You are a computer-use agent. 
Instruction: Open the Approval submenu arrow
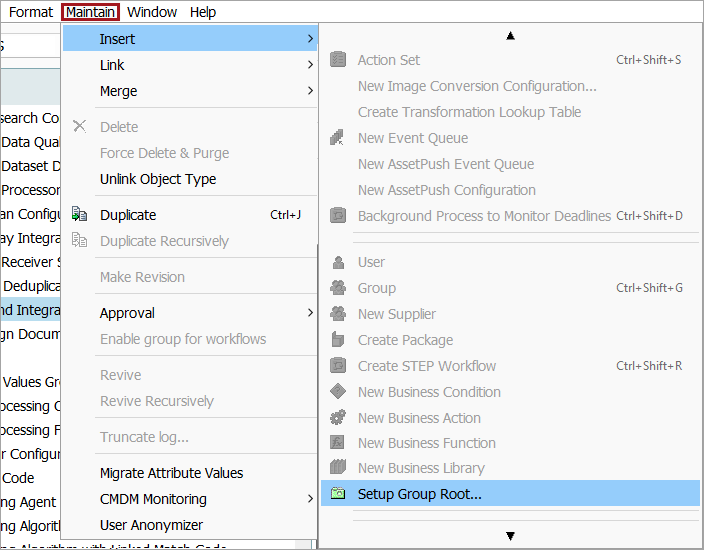click(310, 313)
